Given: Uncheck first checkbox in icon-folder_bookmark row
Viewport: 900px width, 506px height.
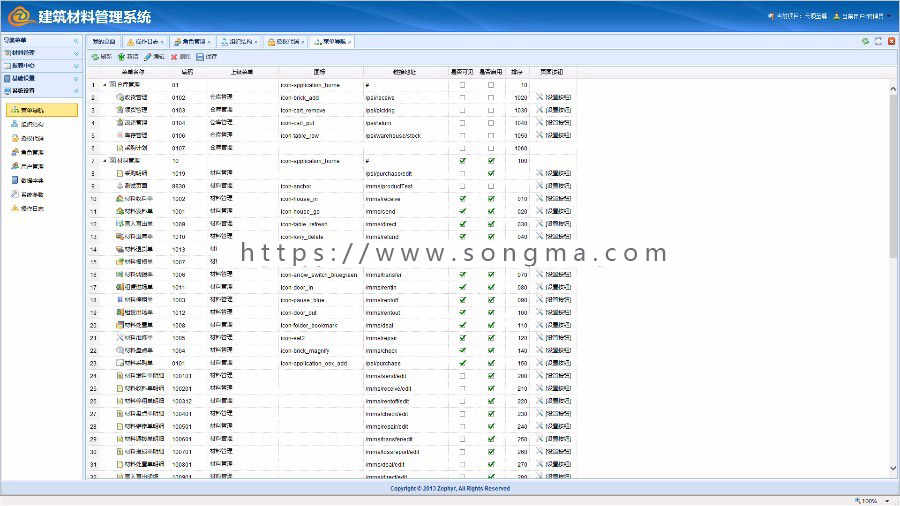Looking at the screenshot, I should click(463, 325).
